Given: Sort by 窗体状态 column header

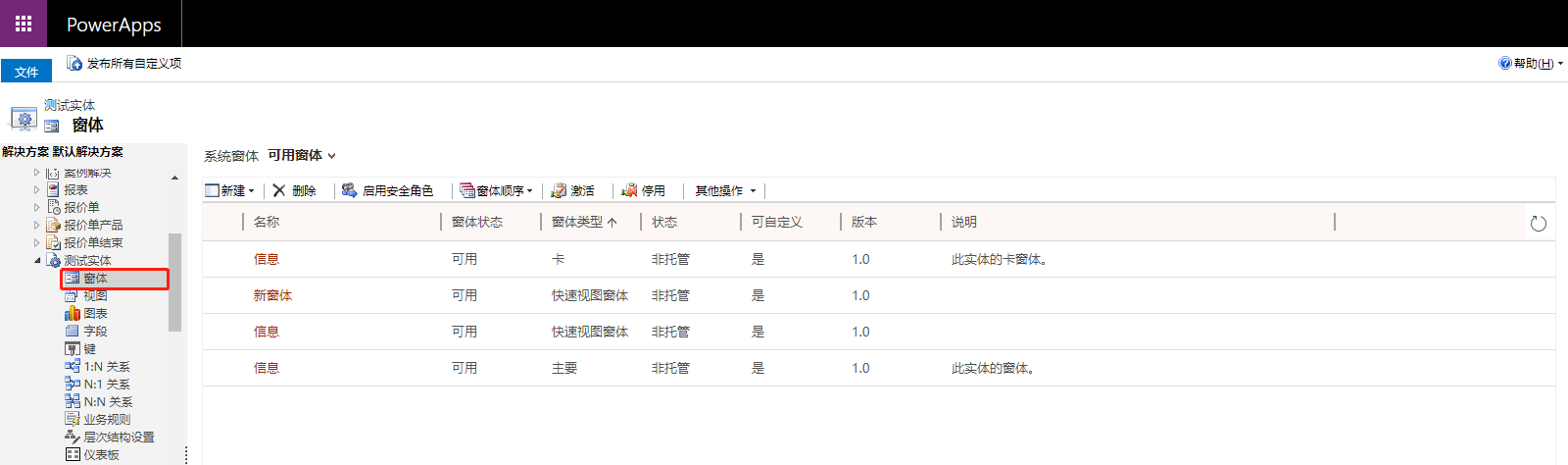Looking at the screenshot, I should tap(477, 222).
